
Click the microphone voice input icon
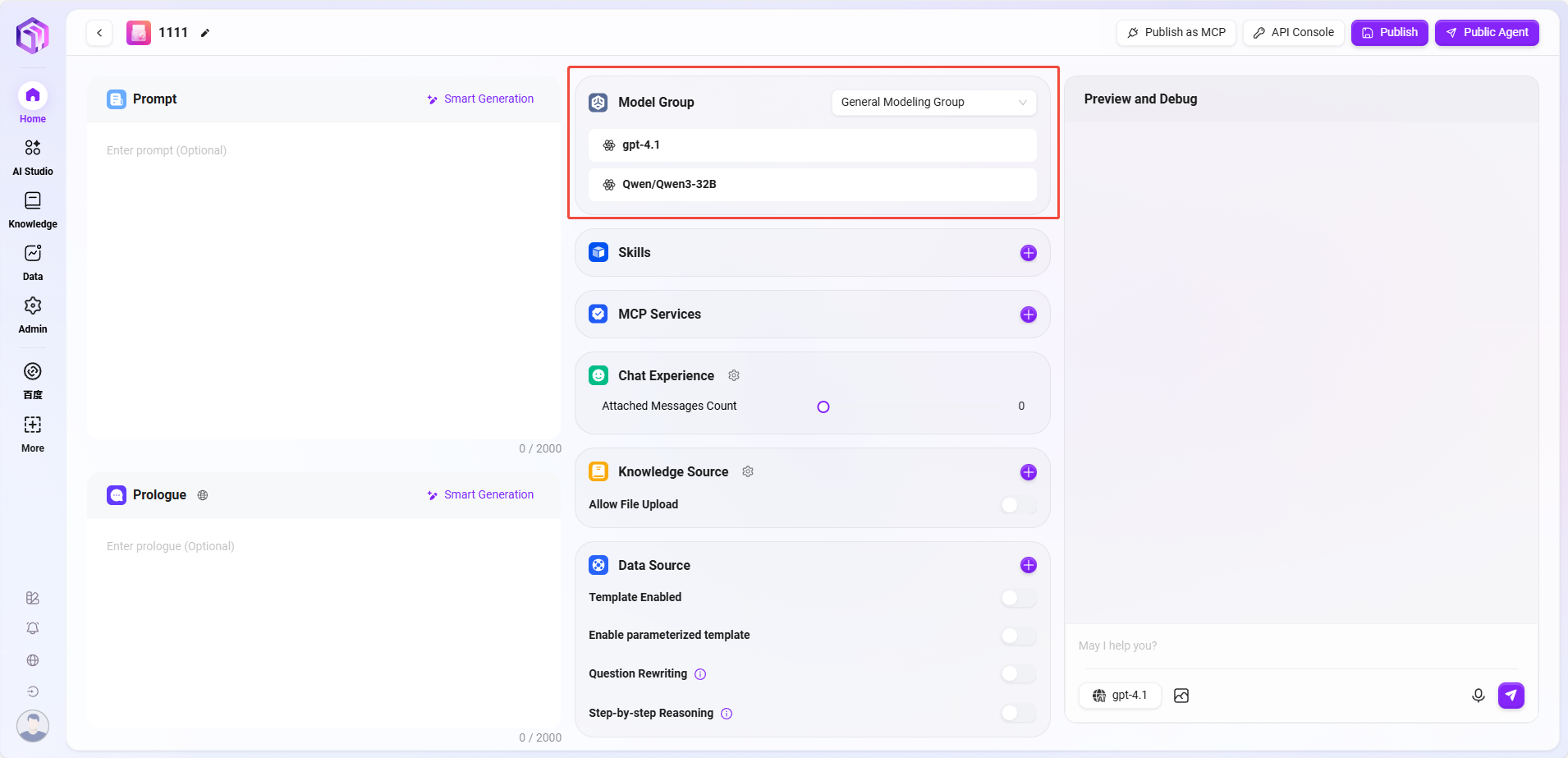click(x=1478, y=696)
